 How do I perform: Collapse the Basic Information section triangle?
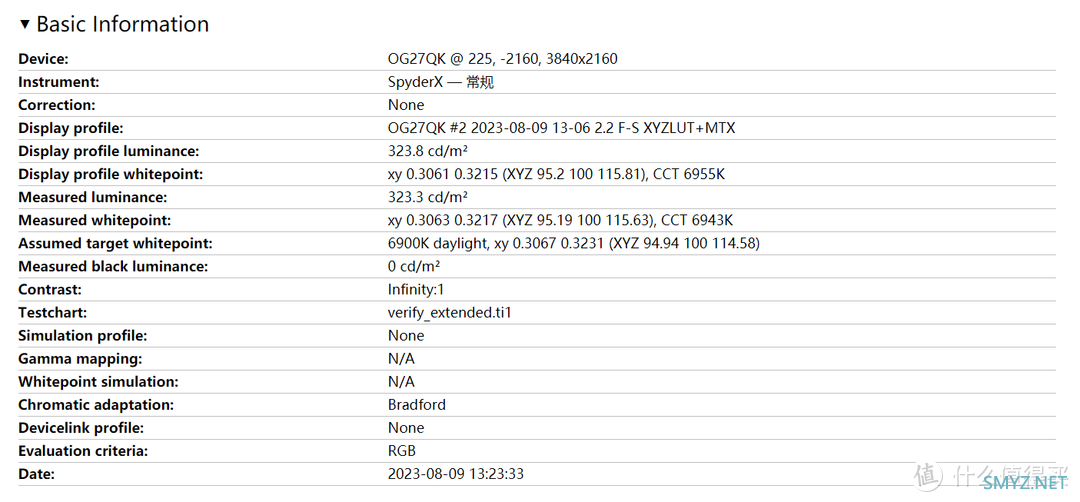click(25, 24)
